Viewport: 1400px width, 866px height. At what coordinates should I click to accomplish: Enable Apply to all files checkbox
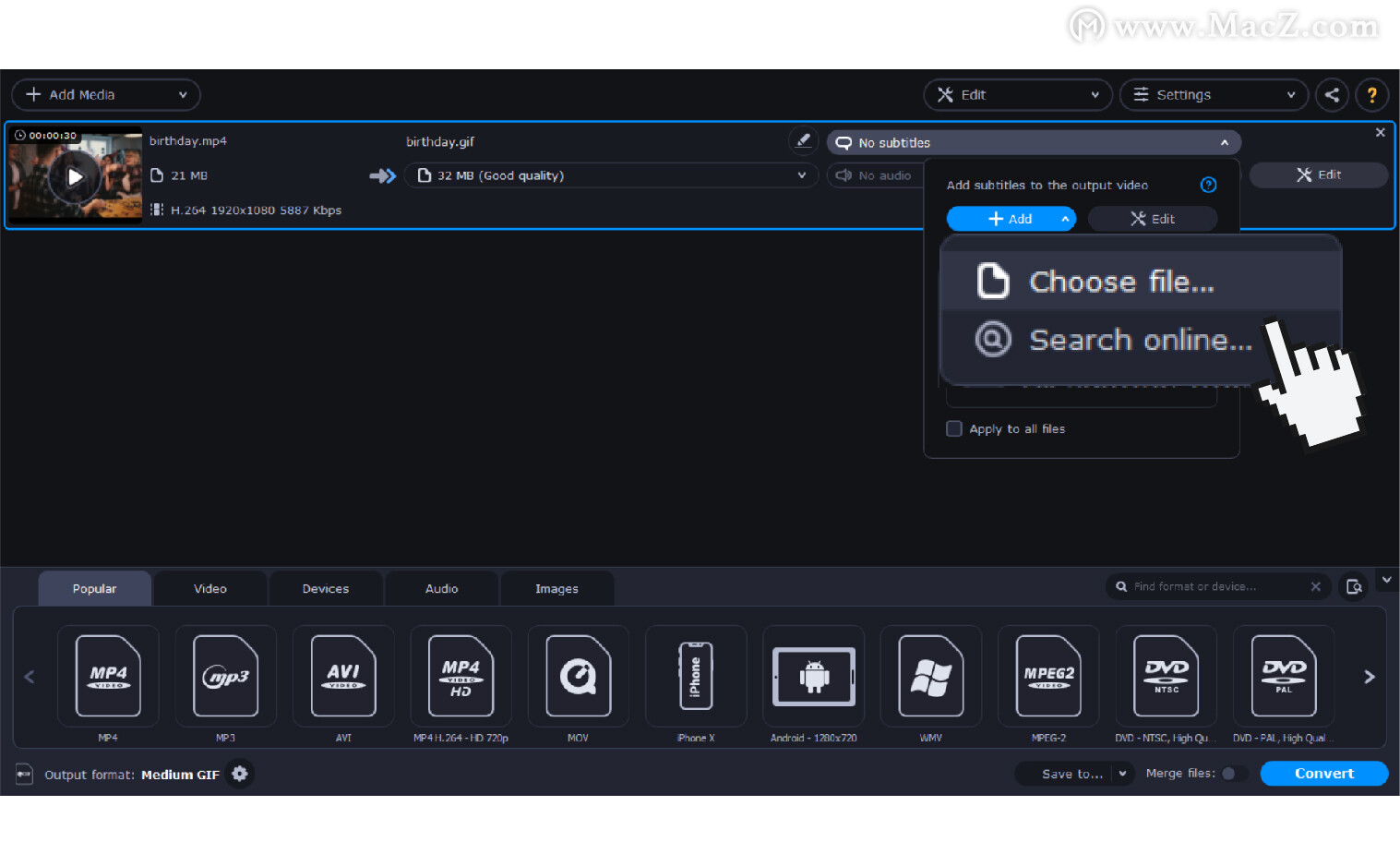954,428
